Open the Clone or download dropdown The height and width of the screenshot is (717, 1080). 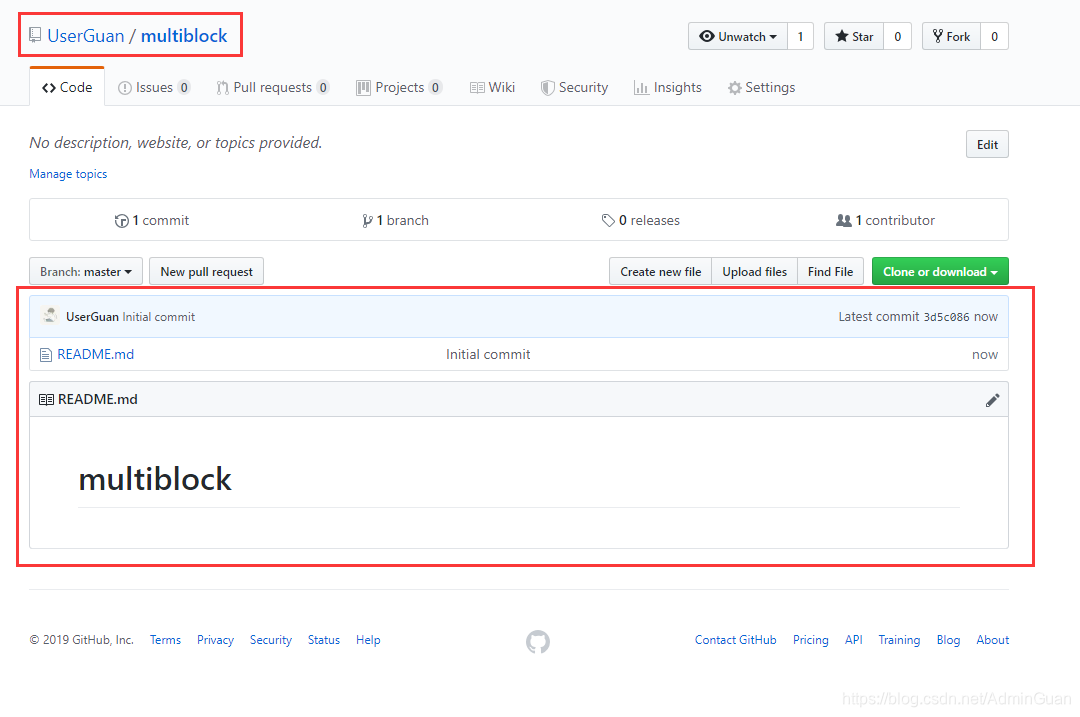[940, 271]
